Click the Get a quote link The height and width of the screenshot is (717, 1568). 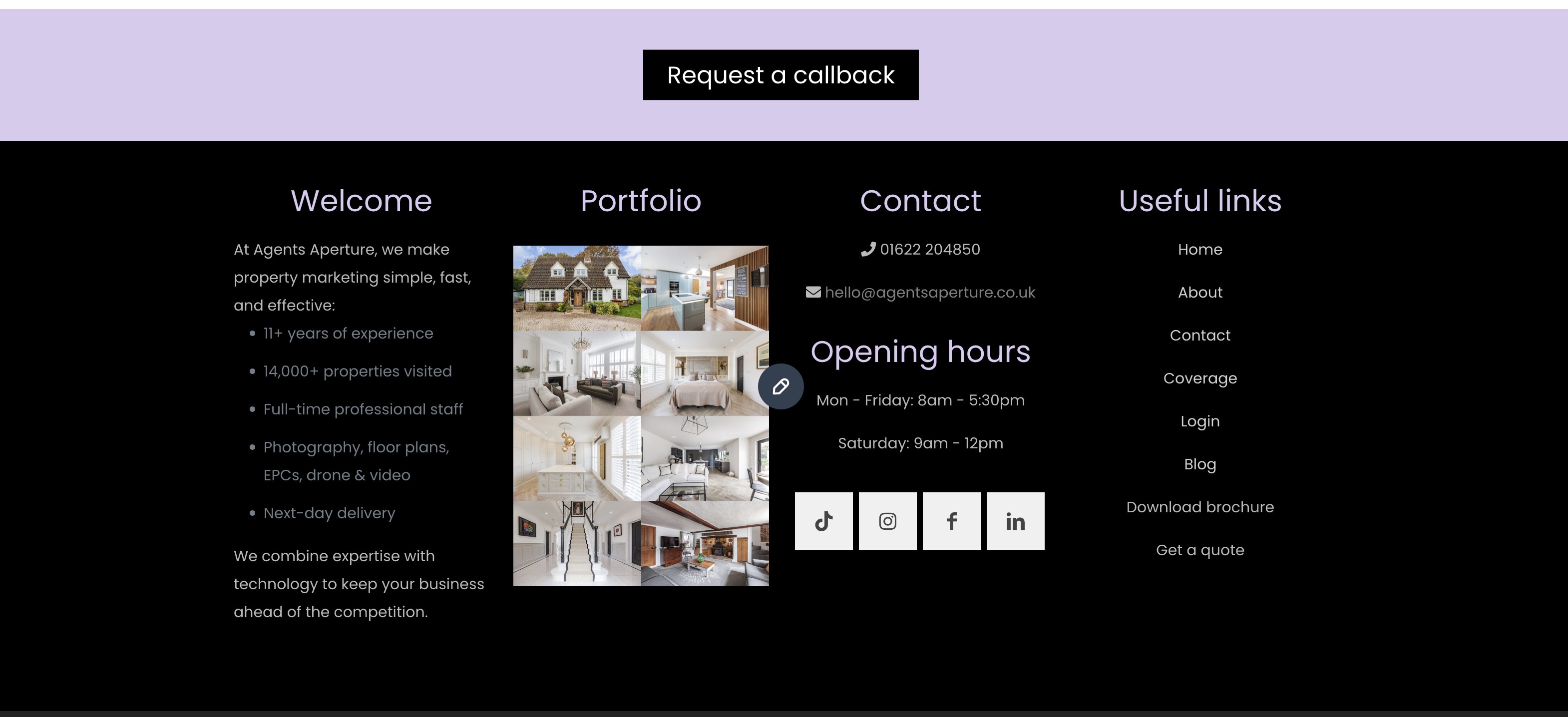pos(1200,550)
